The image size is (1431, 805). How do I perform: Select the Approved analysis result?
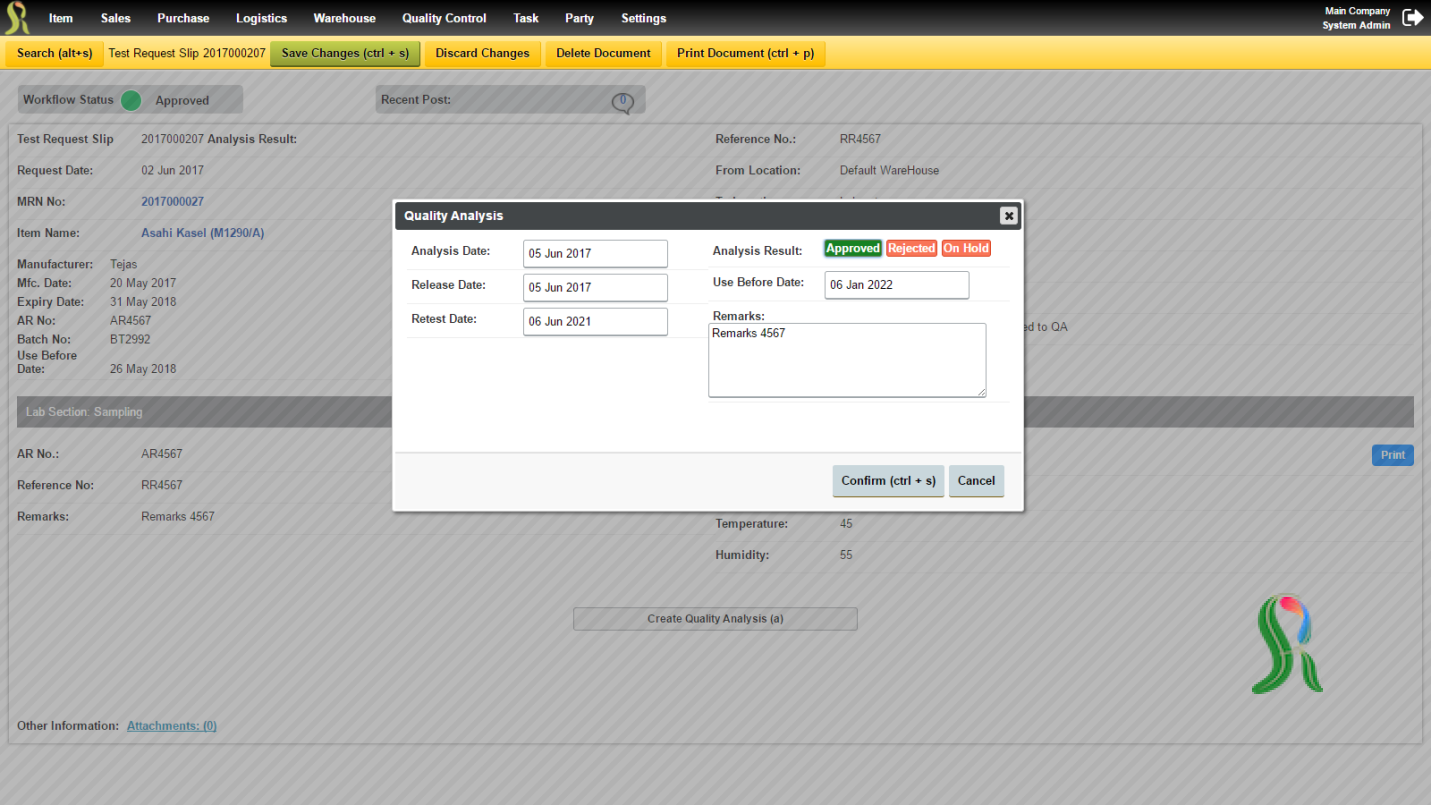pyautogui.click(x=853, y=249)
